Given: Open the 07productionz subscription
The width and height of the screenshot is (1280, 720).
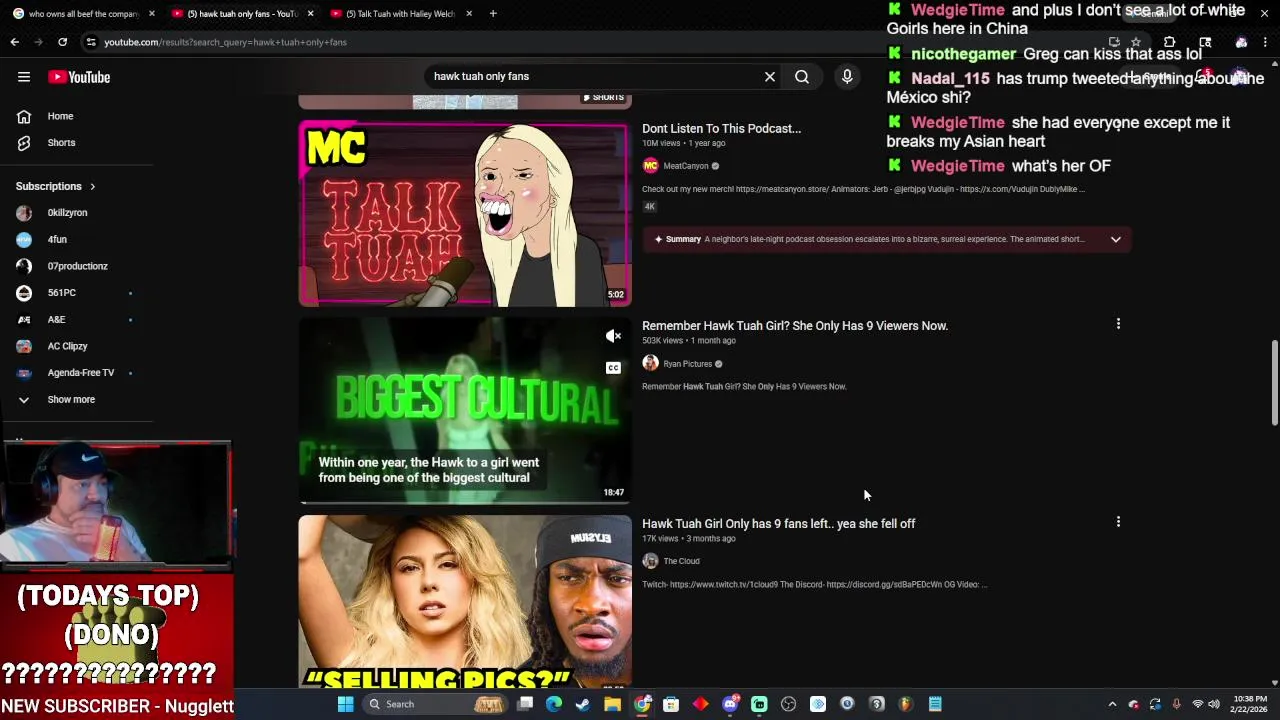Looking at the screenshot, I should point(76,266).
